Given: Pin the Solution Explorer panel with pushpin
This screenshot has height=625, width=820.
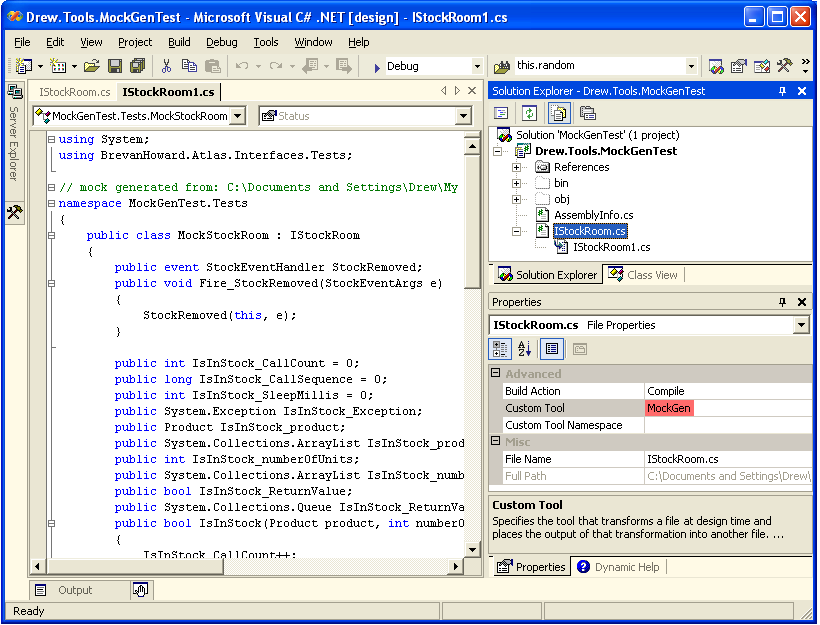Looking at the screenshot, I should (x=782, y=91).
